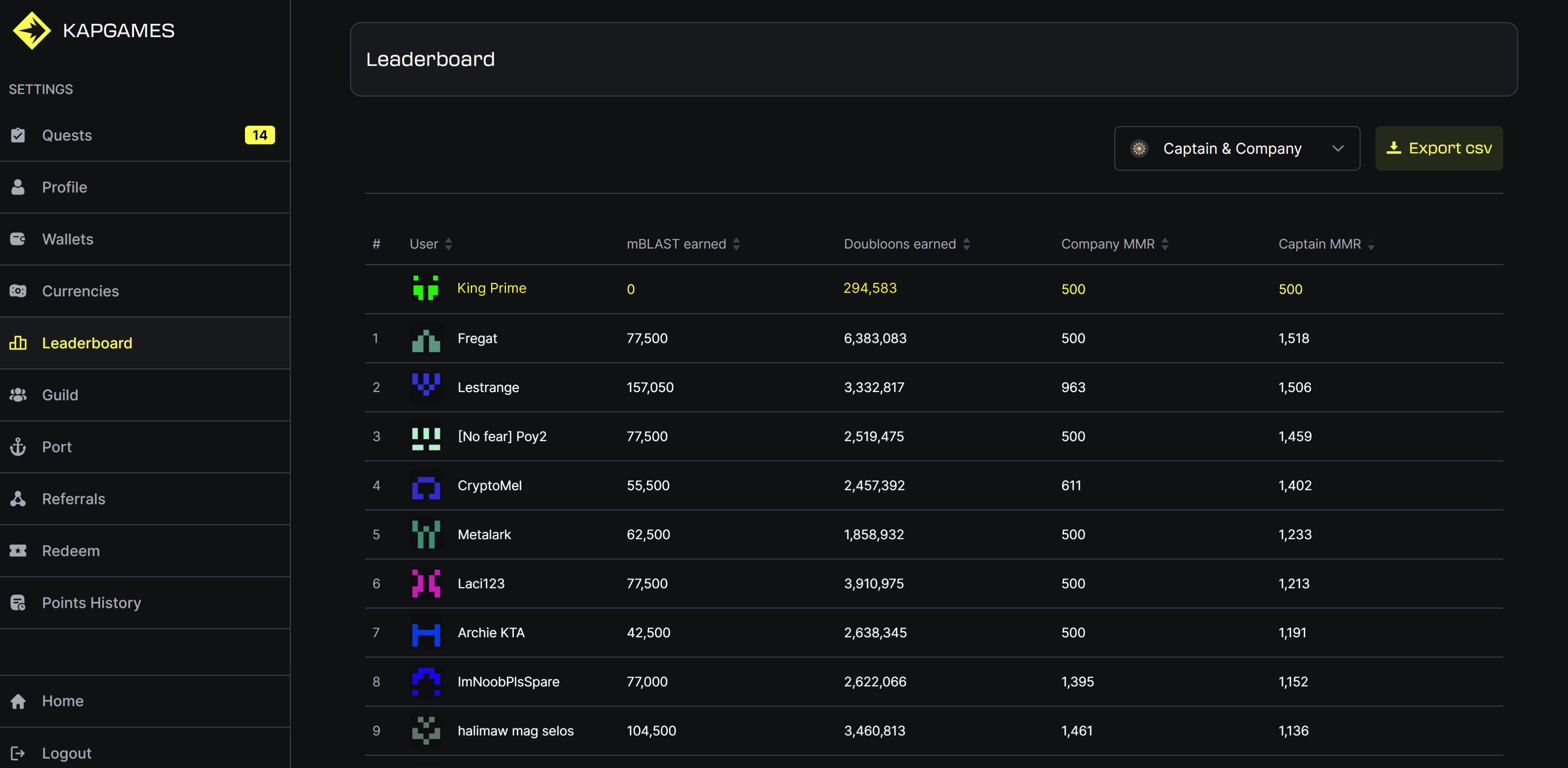This screenshot has height=768, width=1568.
Task: Click the Export csv button
Action: tap(1439, 148)
